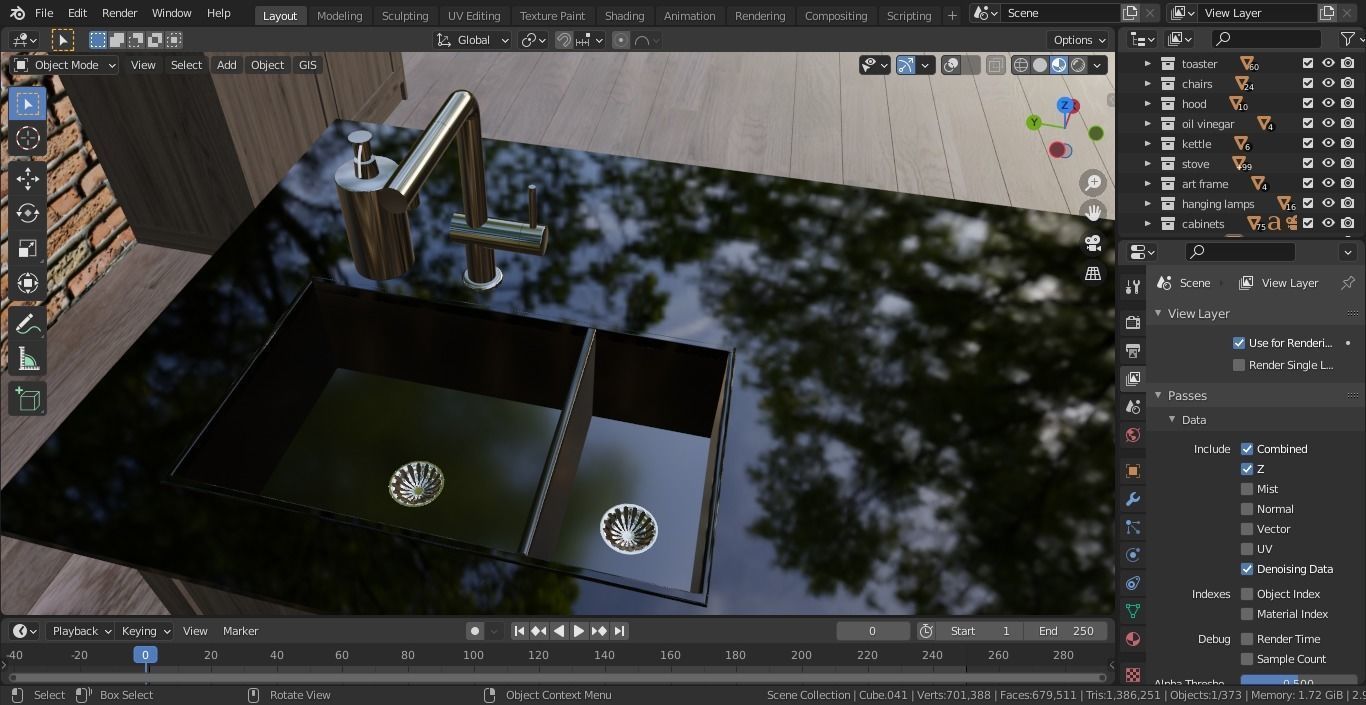This screenshot has width=1366, height=705.
Task: Activate the Select Box tool
Action: coord(28,103)
